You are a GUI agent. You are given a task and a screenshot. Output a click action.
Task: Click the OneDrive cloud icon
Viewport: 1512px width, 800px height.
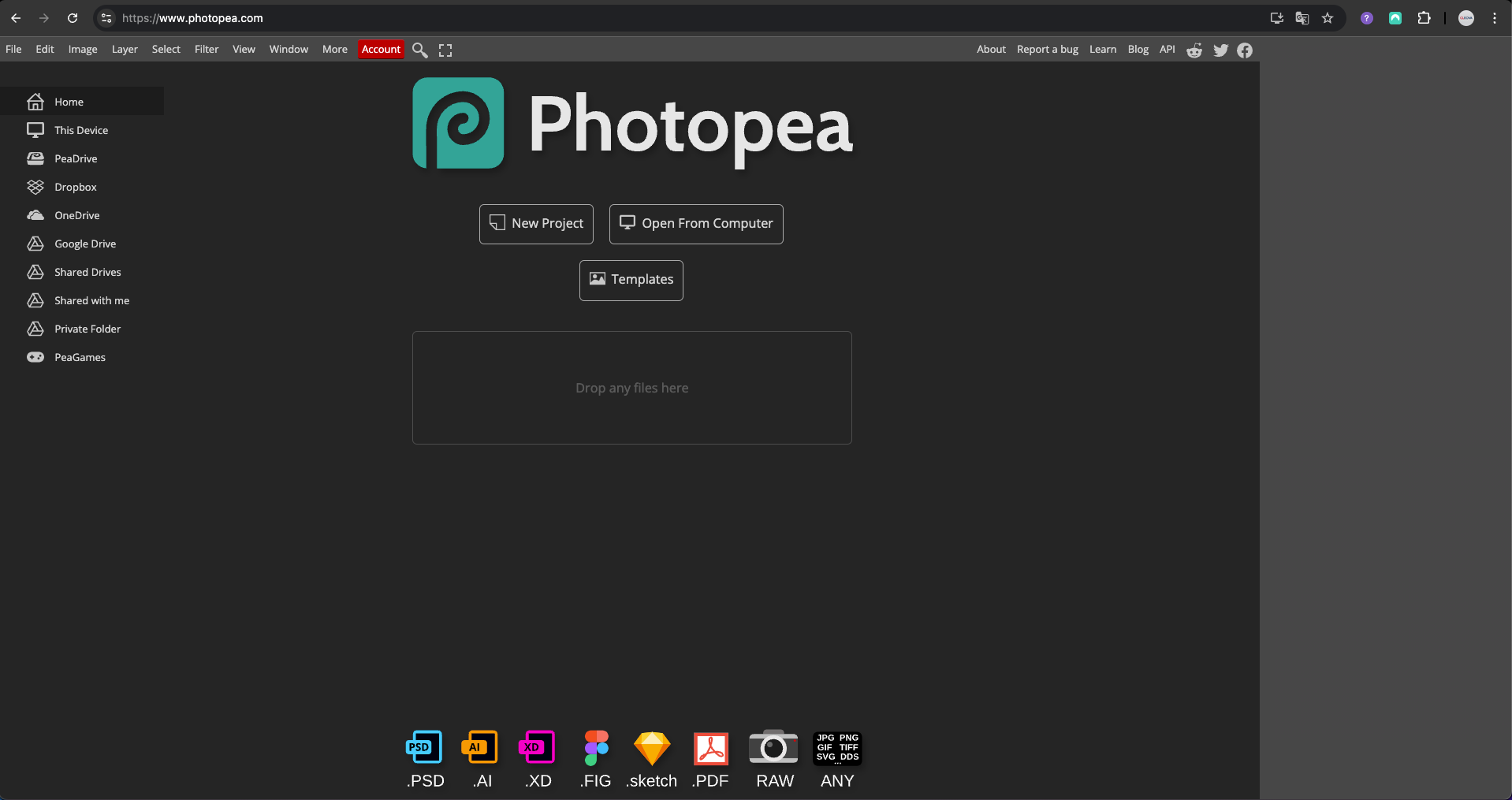(35, 215)
